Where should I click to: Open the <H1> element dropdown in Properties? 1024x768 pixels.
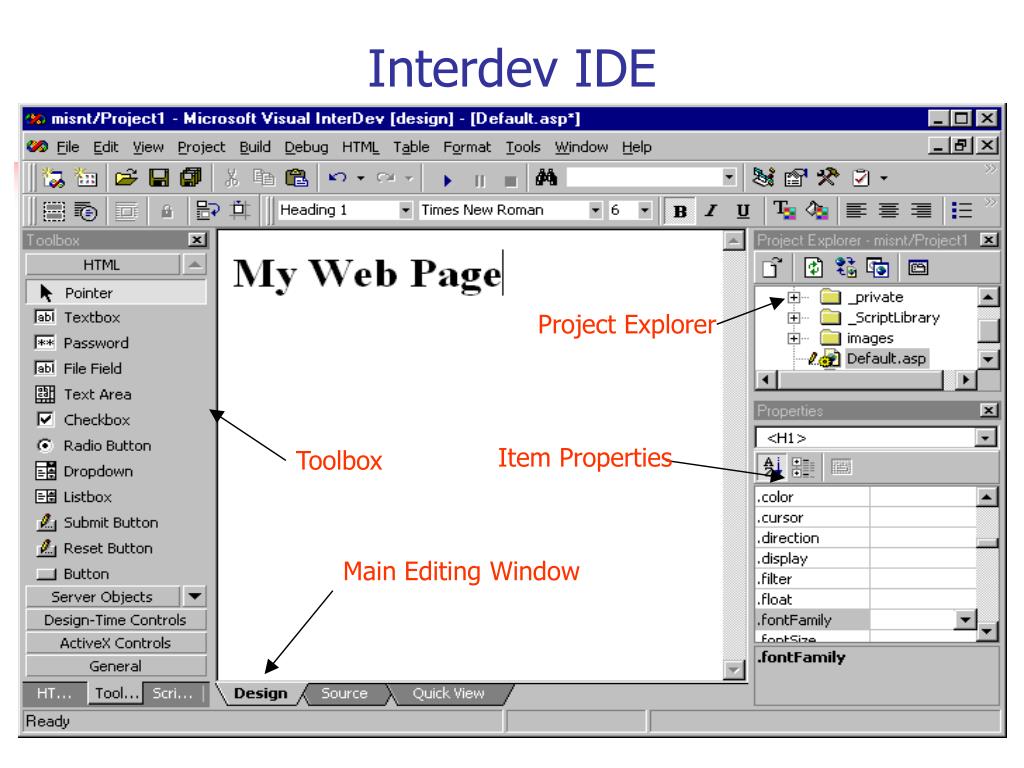point(985,438)
